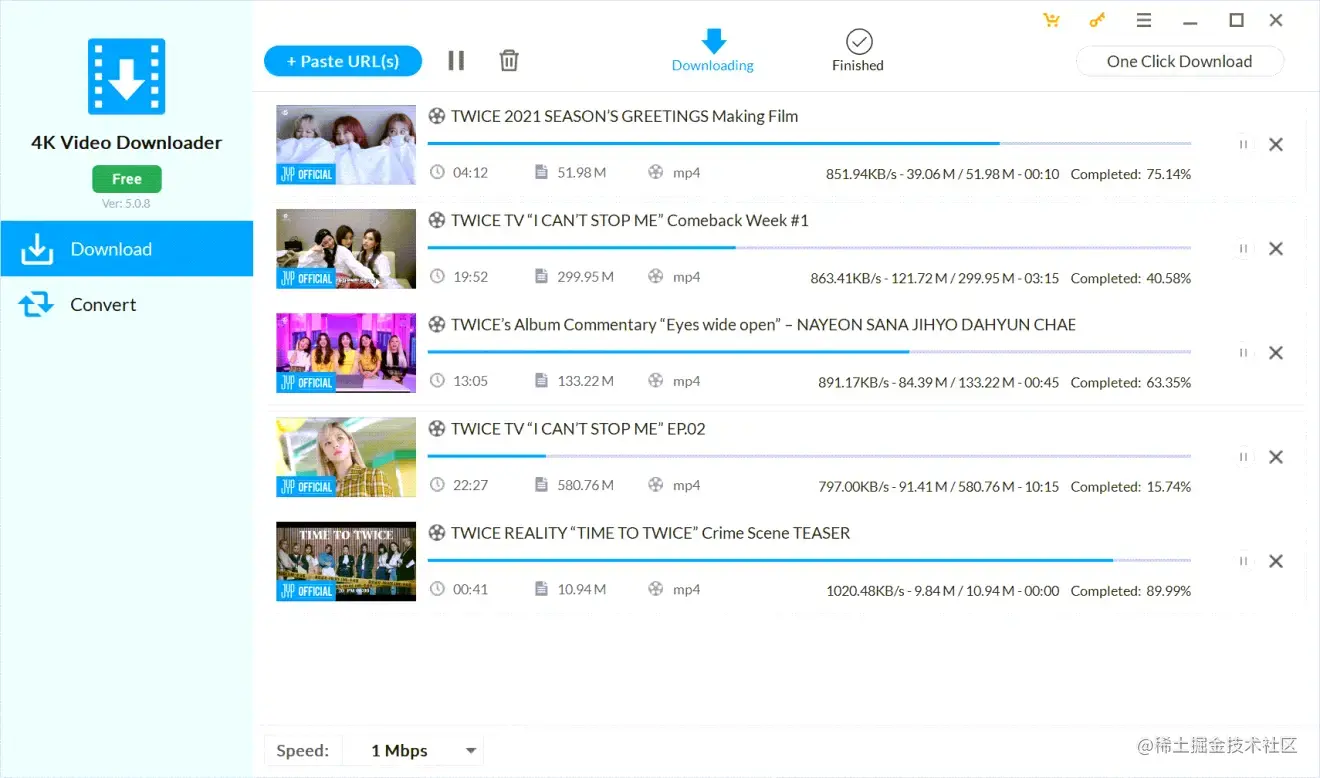
Task: Expand options on the Free badge
Action: (126, 178)
